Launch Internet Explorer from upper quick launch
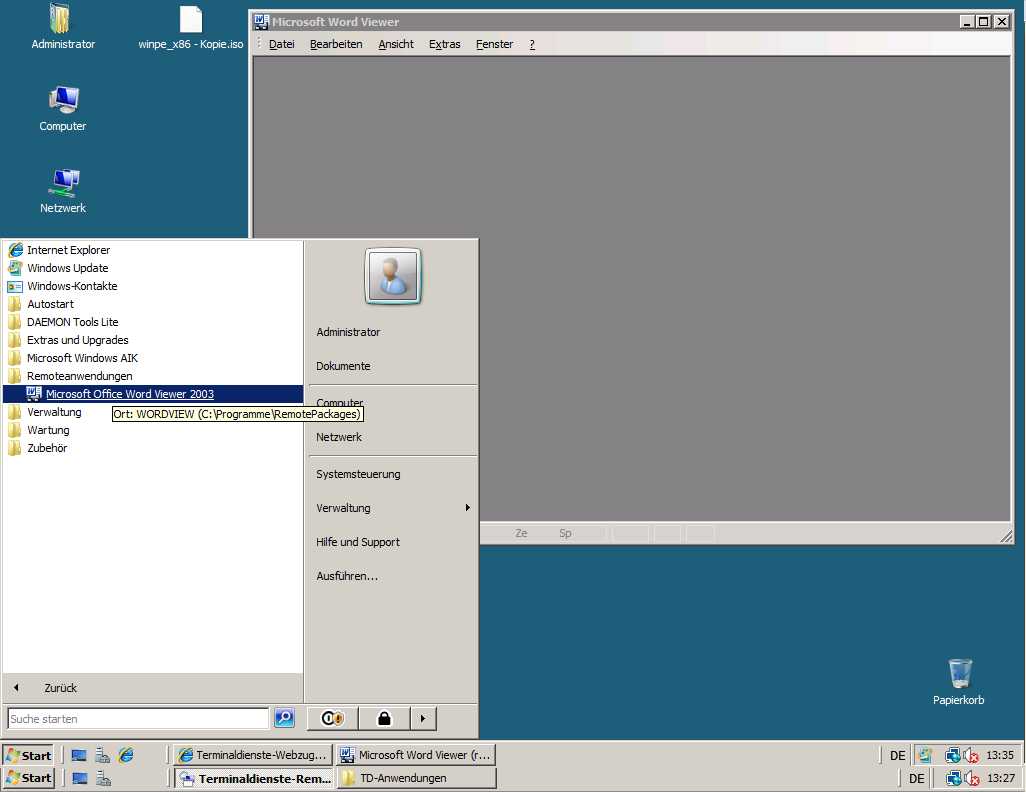Viewport: 1026px width, 792px height. point(126,755)
